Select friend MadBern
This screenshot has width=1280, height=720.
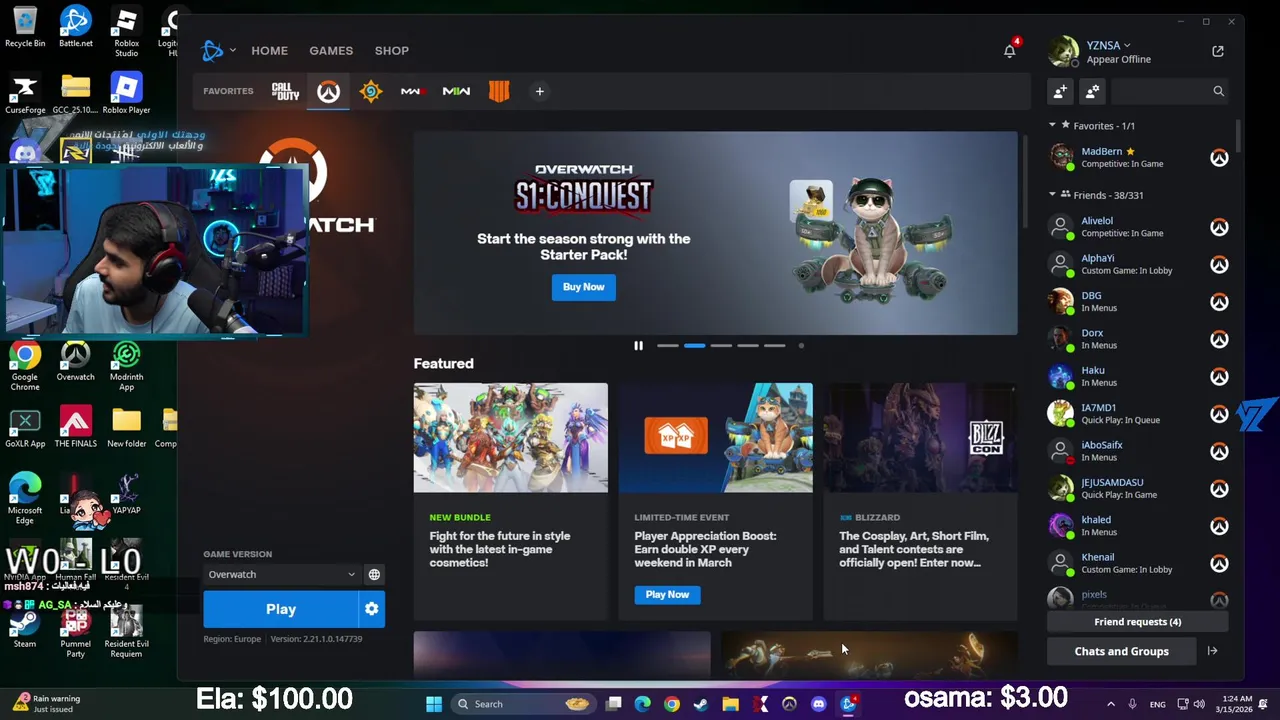[x=1138, y=157]
